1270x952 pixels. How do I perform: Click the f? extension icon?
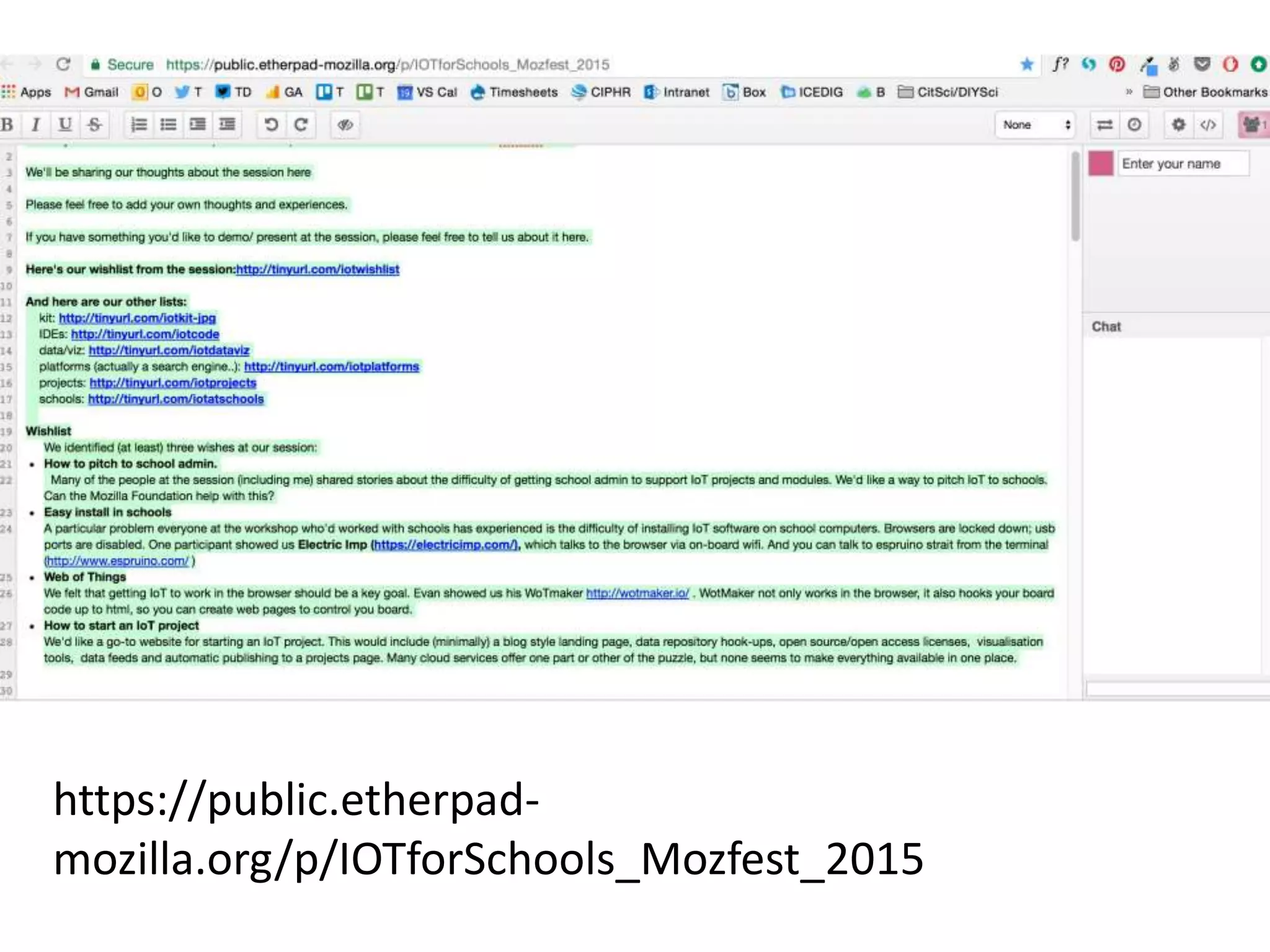tap(1060, 64)
